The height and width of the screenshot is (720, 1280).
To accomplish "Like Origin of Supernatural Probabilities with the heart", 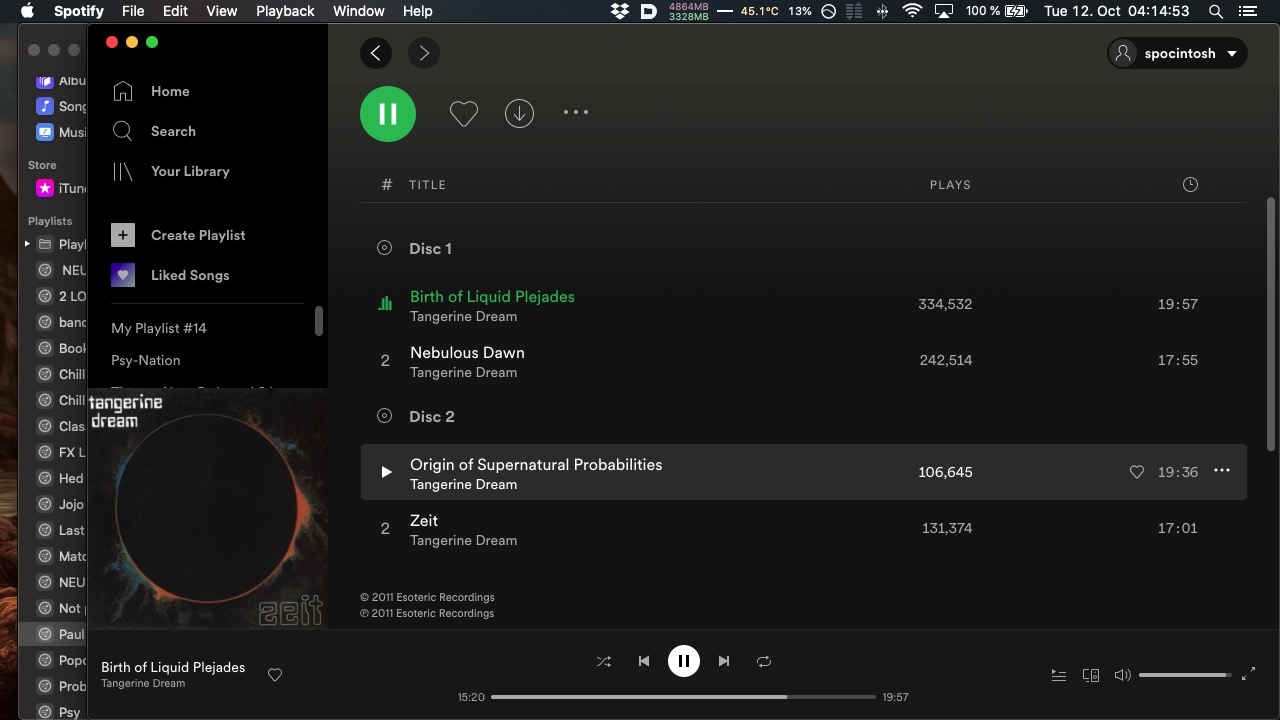I will (1137, 472).
